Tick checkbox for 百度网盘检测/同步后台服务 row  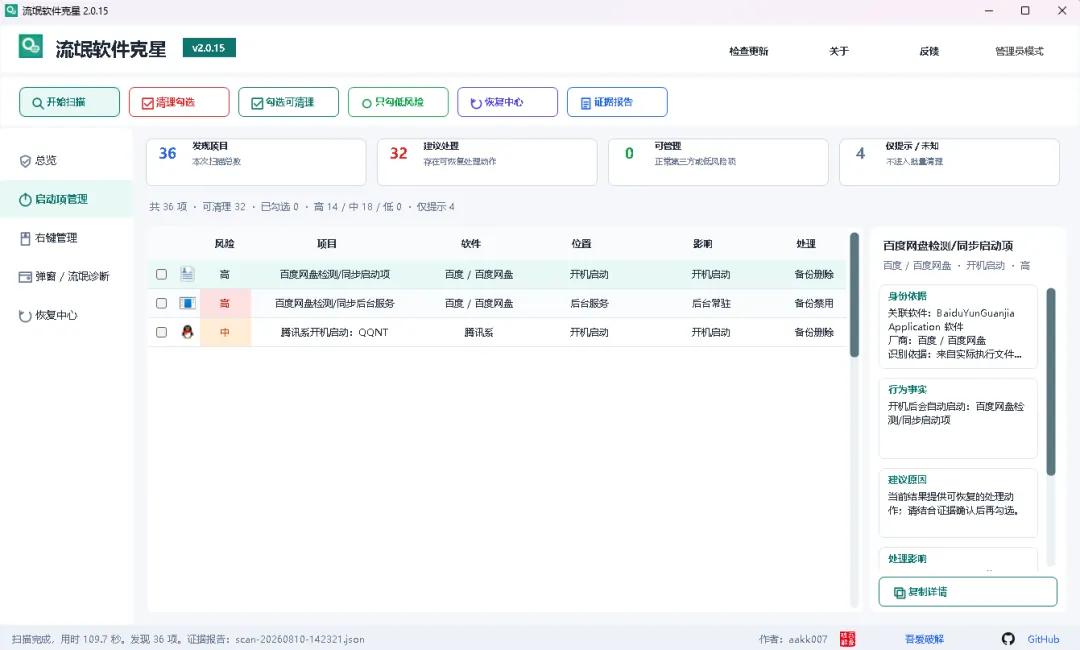coord(161,303)
